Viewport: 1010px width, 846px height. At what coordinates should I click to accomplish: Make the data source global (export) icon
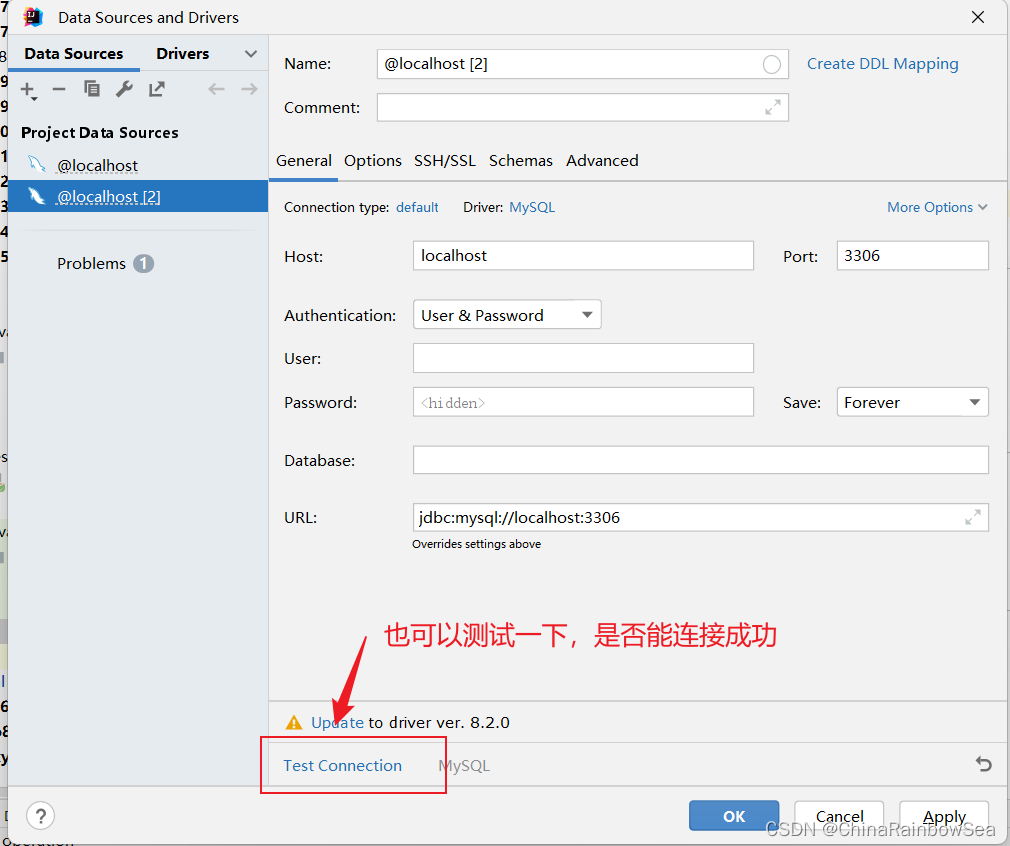(x=157, y=89)
